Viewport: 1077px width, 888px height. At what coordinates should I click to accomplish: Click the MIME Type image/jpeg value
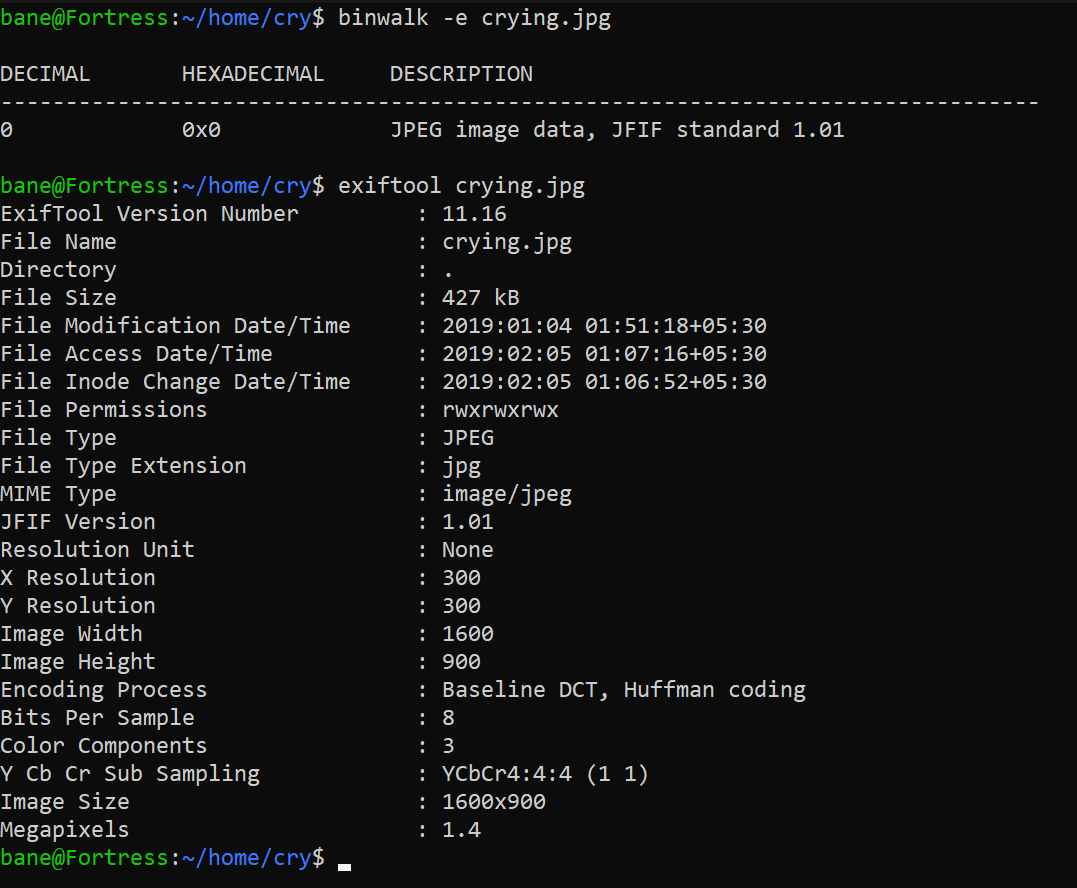coord(506,493)
